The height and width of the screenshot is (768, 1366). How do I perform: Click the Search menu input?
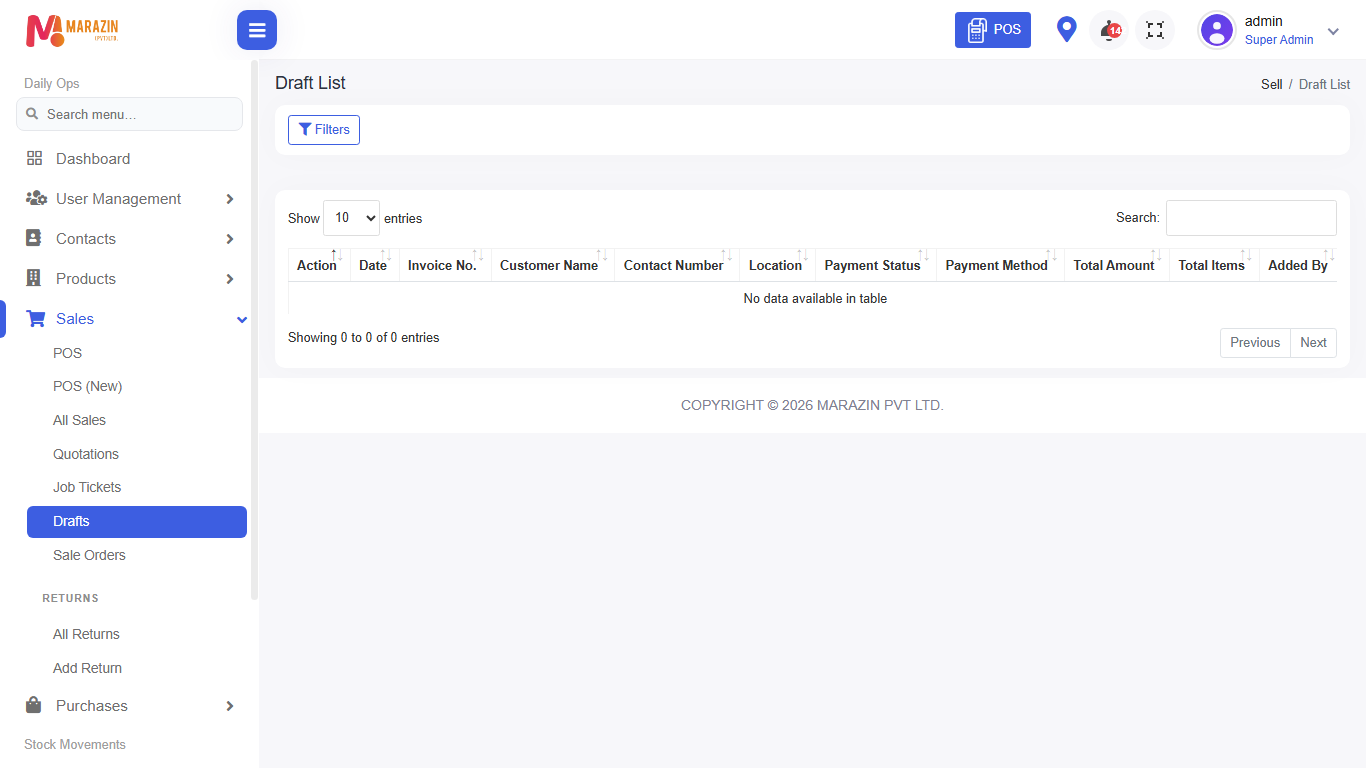[x=129, y=114]
